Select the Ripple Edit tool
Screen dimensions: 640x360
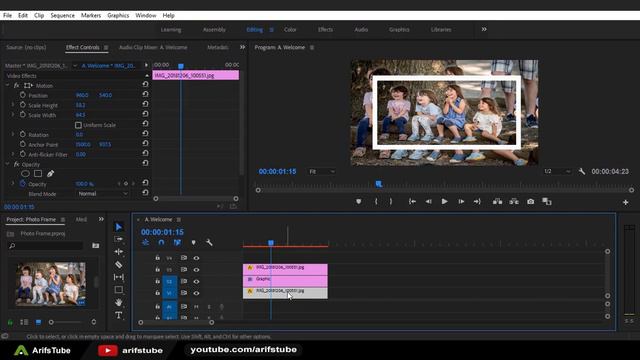[x=119, y=252]
